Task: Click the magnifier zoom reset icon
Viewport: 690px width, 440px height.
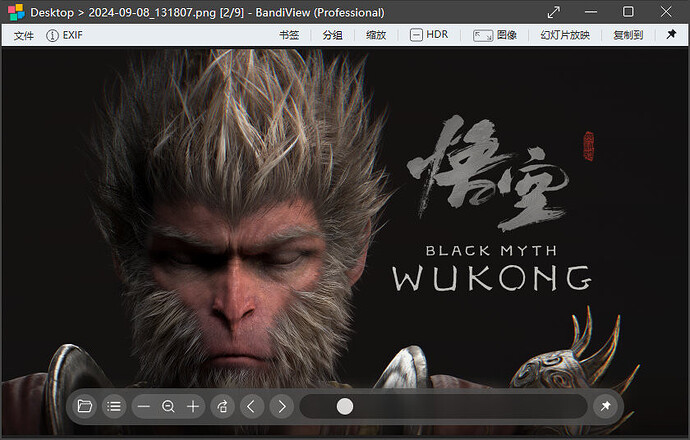Action: (x=168, y=406)
